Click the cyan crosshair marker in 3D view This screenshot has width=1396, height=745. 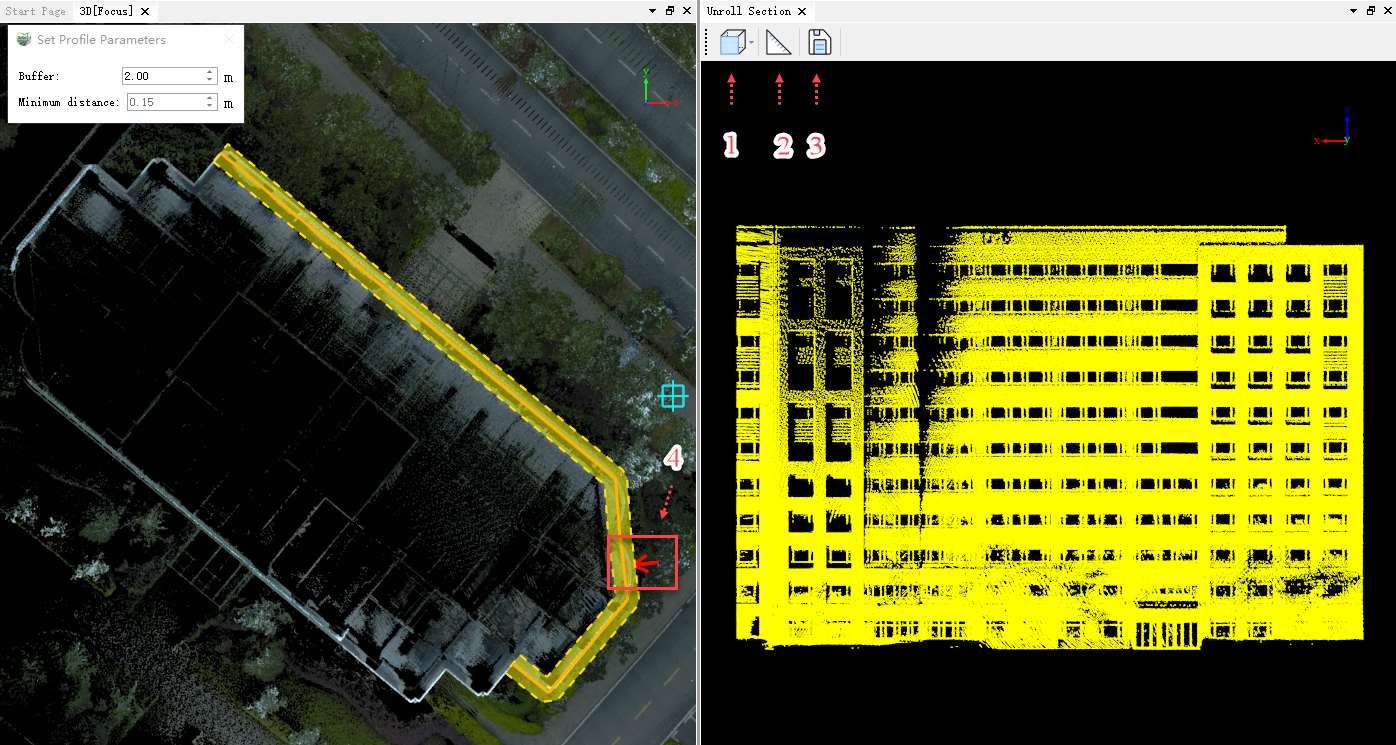[x=674, y=396]
